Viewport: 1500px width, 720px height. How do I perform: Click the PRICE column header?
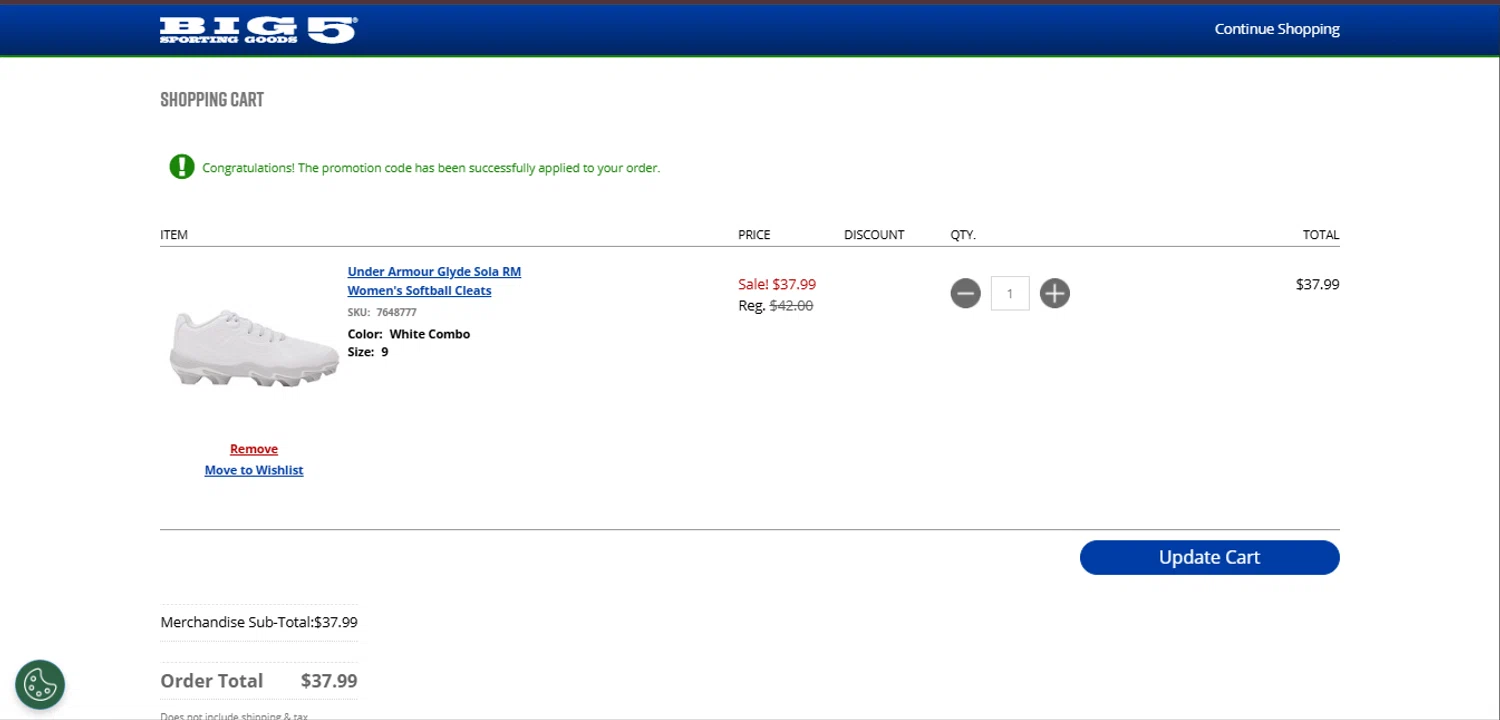pos(754,235)
